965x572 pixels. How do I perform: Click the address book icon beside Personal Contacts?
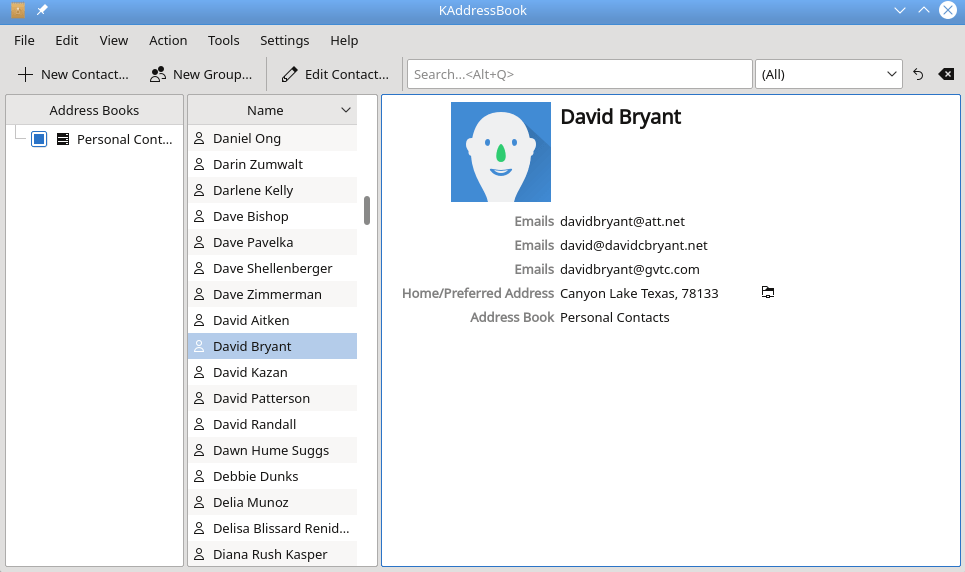point(63,139)
